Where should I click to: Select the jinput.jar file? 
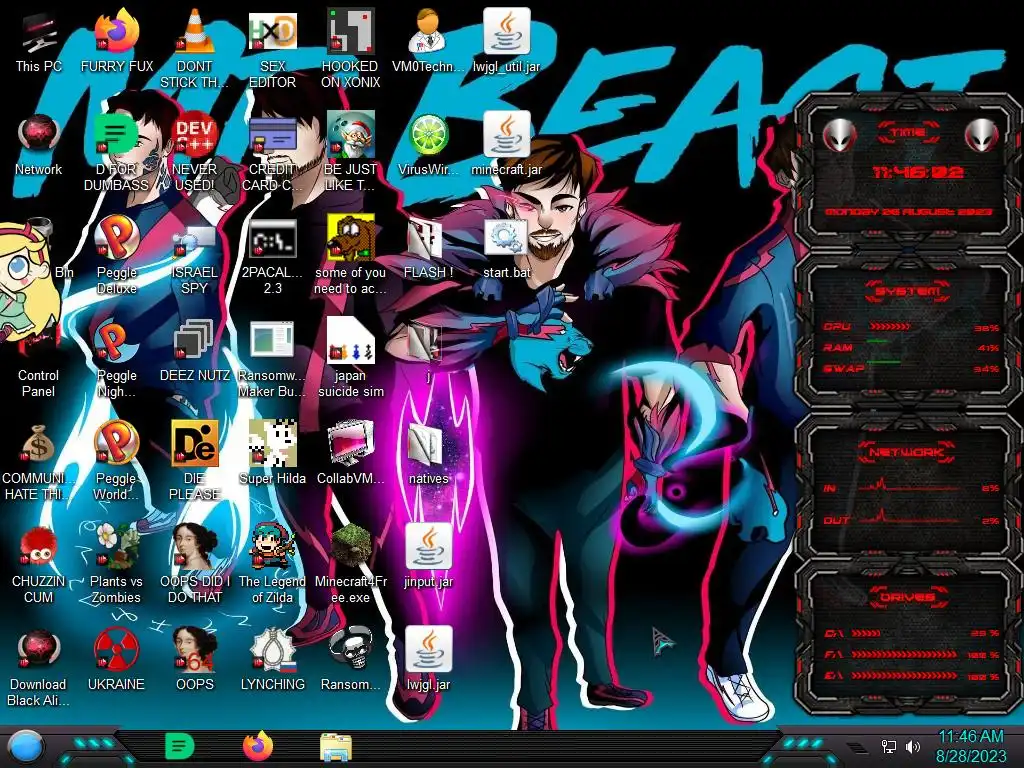pyautogui.click(x=428, y=556)
